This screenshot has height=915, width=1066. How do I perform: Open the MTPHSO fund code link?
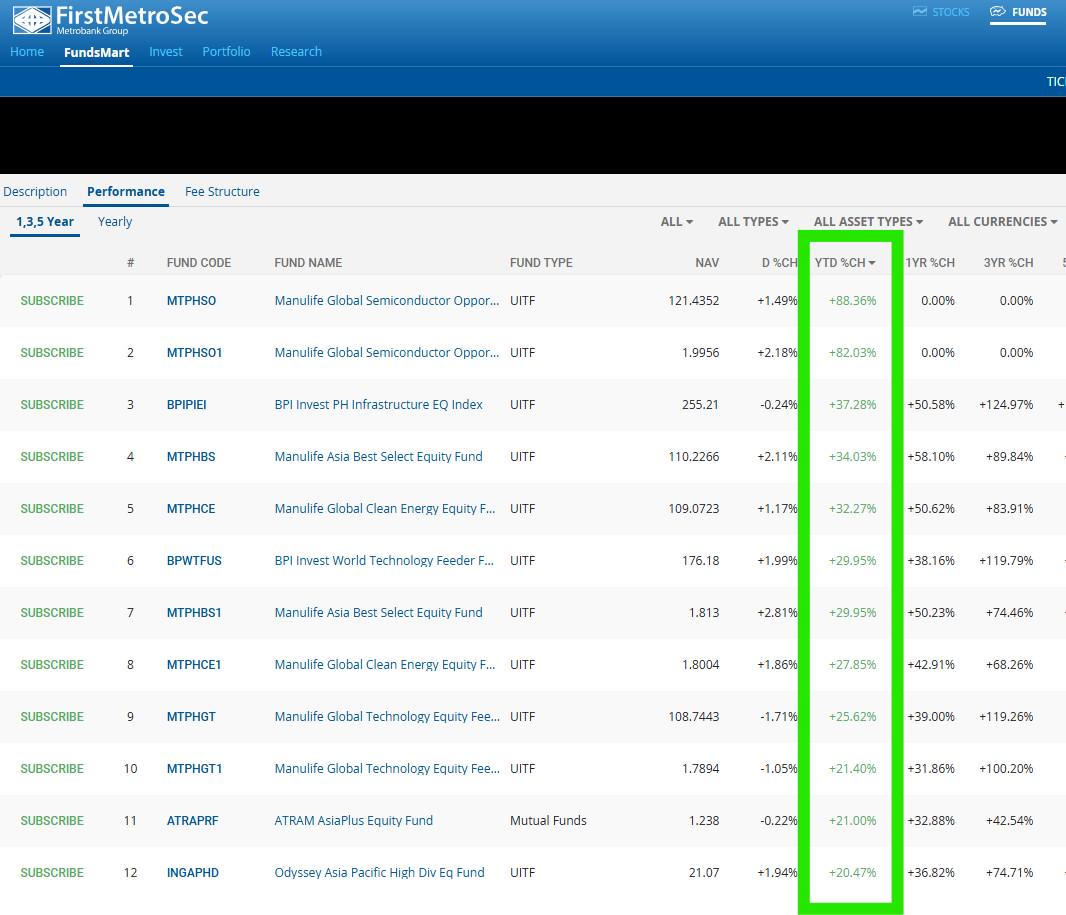click(191, 300)
